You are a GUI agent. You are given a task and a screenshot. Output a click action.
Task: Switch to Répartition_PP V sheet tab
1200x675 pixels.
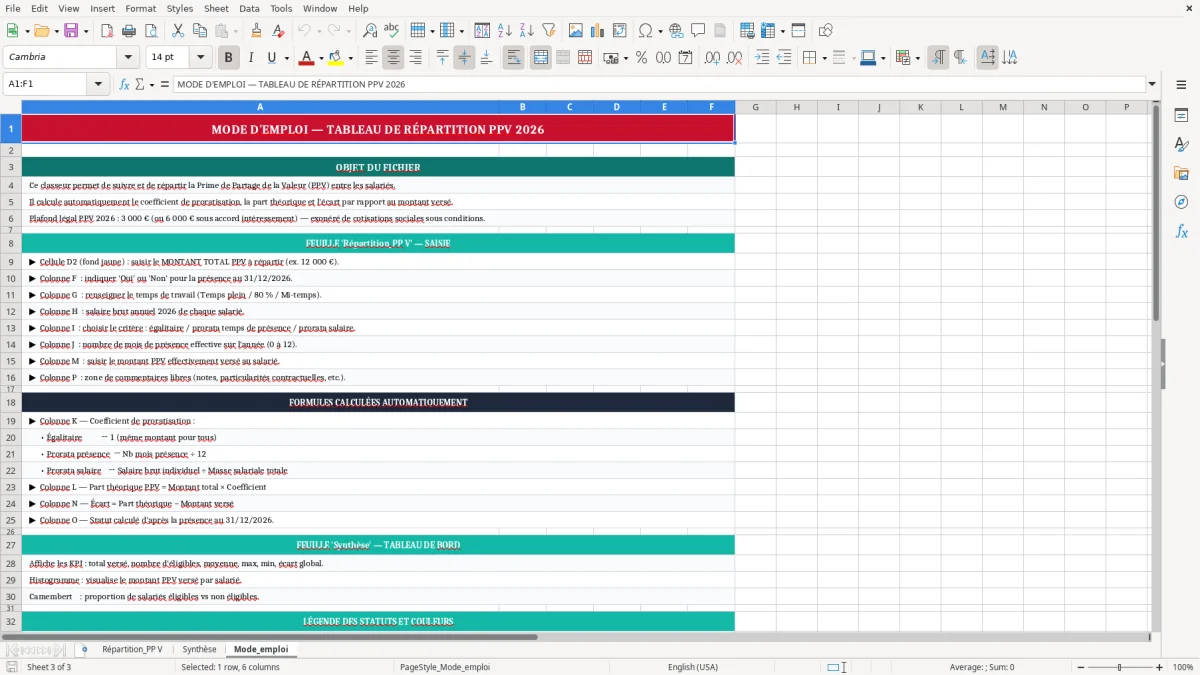(x=132, y=649)
